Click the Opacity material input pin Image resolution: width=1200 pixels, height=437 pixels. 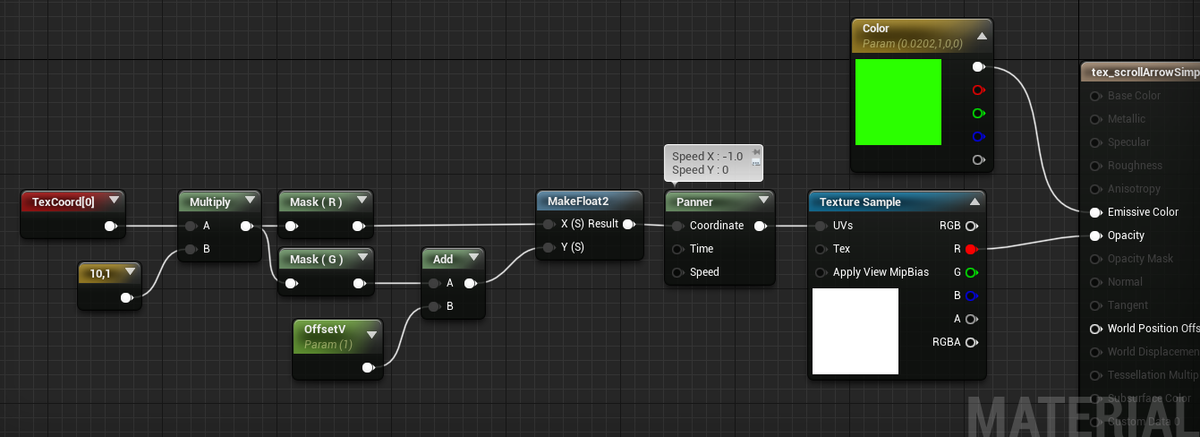coord(1096,236)
